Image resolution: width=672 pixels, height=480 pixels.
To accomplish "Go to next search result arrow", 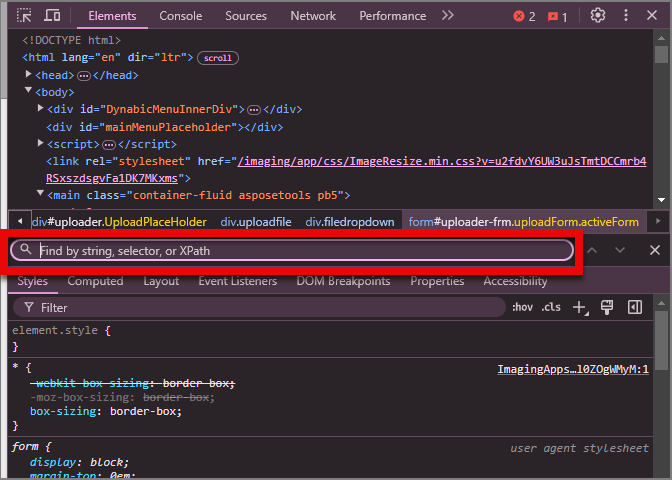I will click(x=620, y=250).
